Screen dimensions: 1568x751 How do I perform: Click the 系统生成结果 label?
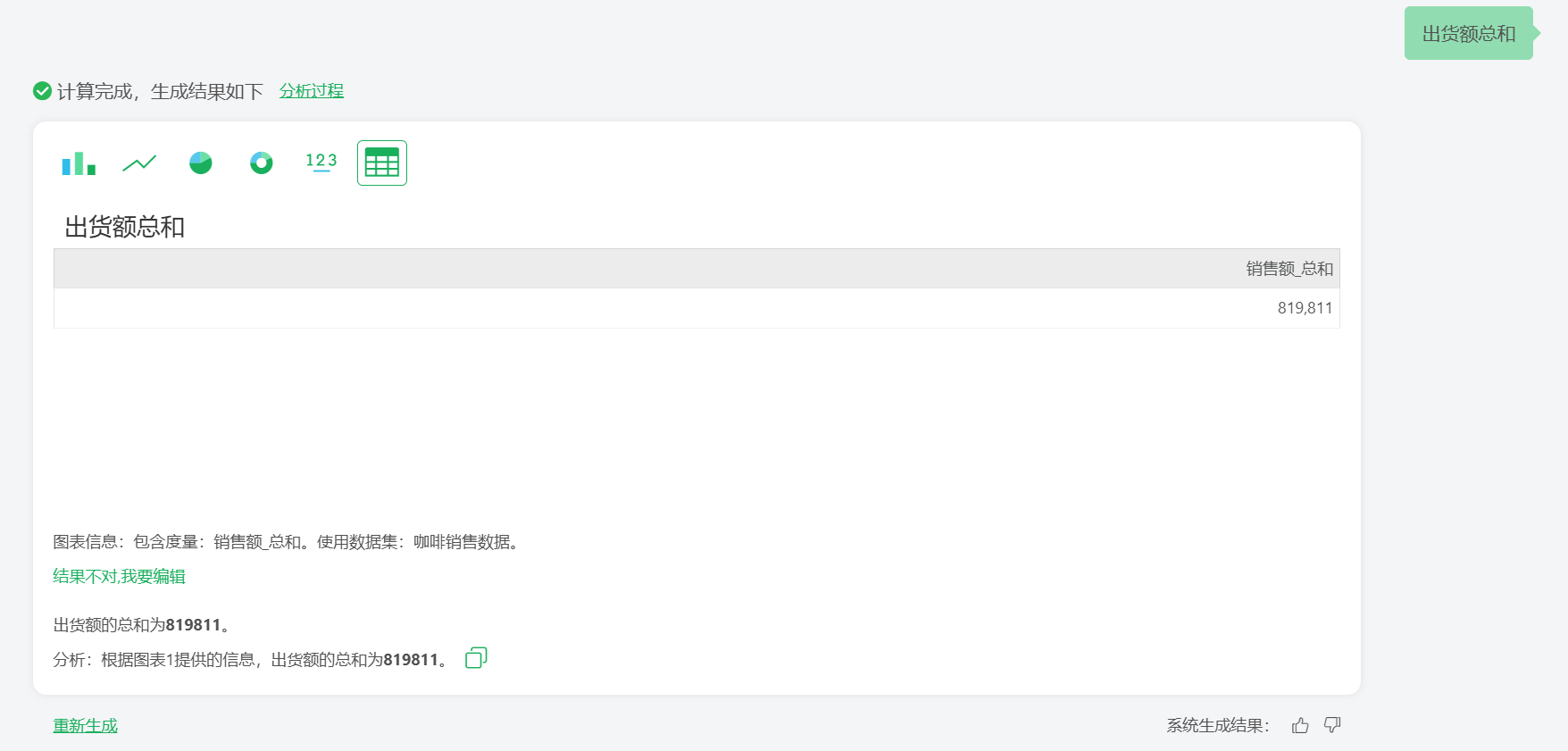click(x=1218, y=726)
